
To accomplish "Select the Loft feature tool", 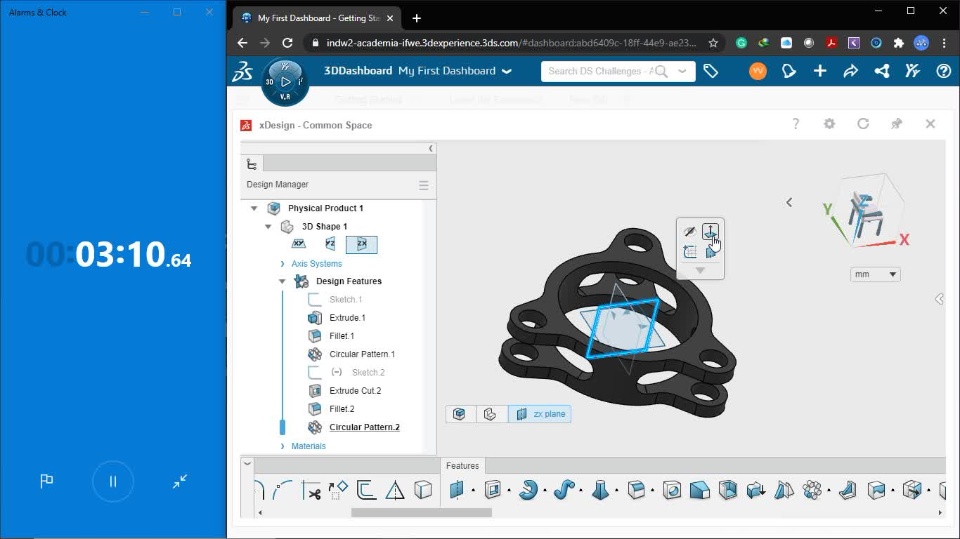I will click(600, 489).
